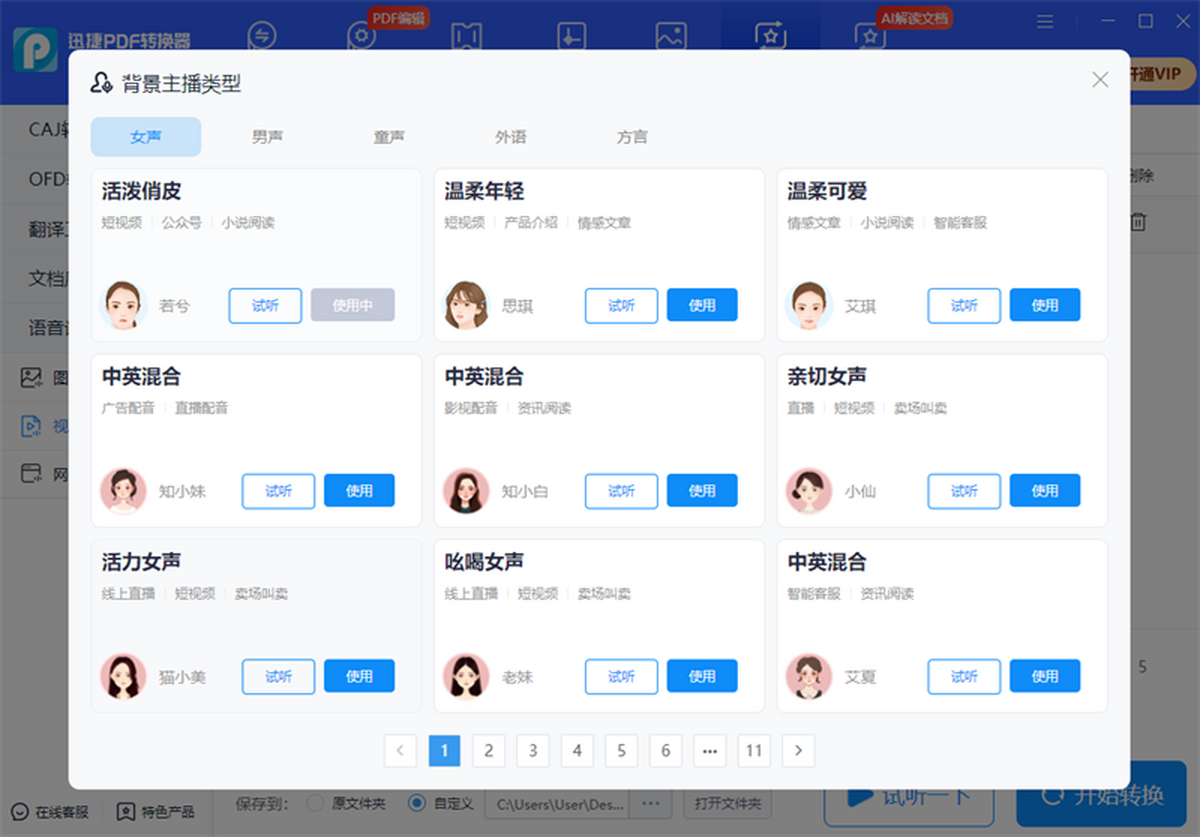The width and height of the screenshot is (1200, 837).
Task: Open the hamburger menu in title bar
Action: pyautogui.click(x=1045, y=21)
